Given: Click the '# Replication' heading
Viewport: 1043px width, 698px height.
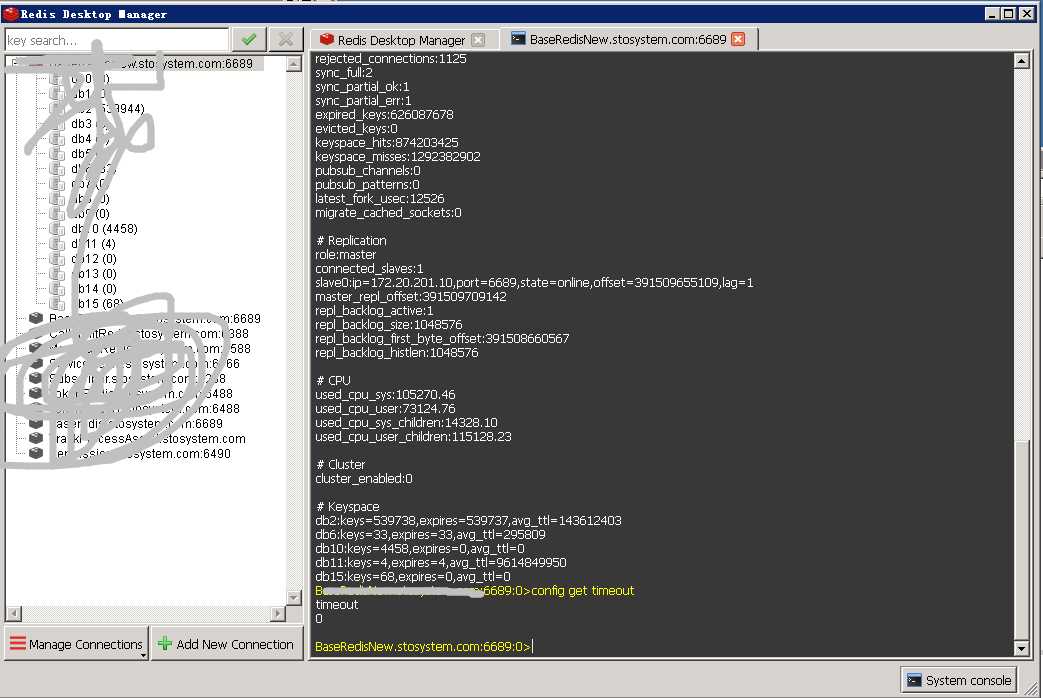Looking at the screenshot, I should click(x=351, y=240).
